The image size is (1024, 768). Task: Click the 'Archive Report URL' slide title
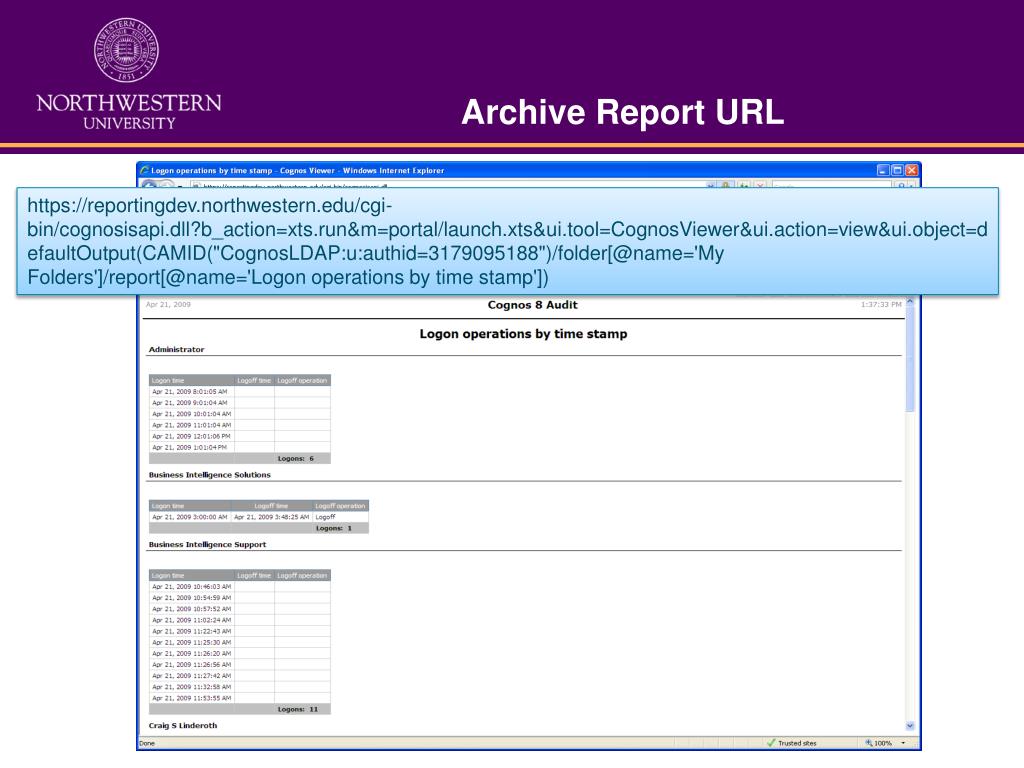click(622, 112)
